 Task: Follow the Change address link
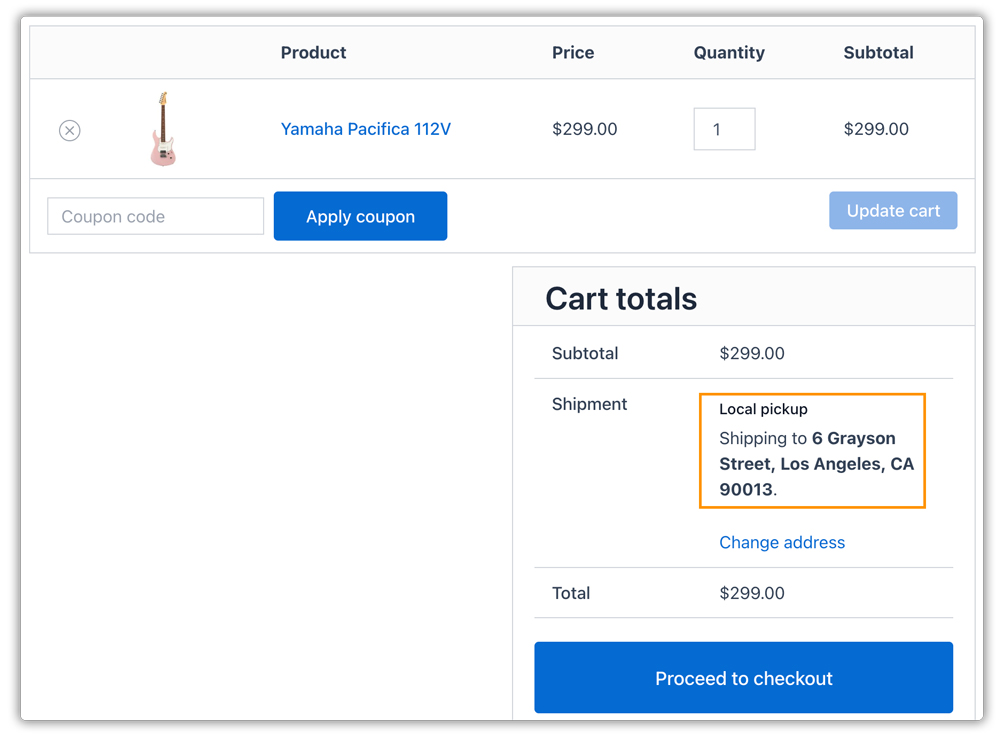[782, 542]
